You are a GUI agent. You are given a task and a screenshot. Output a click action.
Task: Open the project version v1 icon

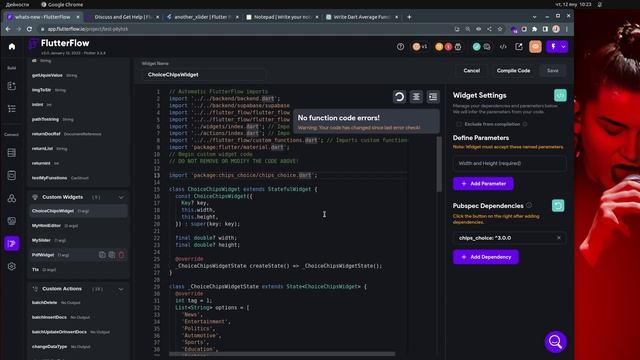point(419,47)
